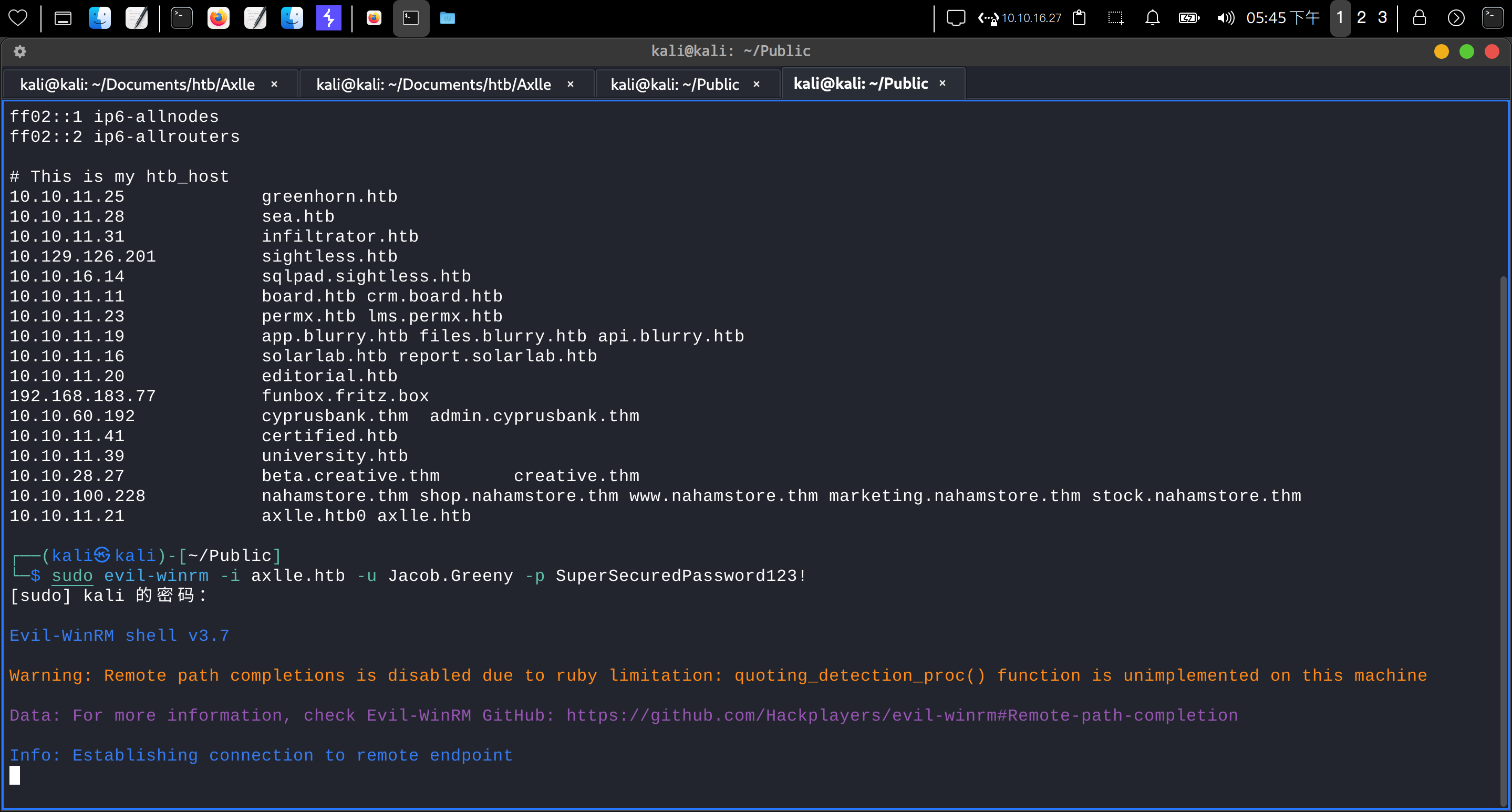Click the 'ff02::2 ip6-allrouters' line
The height and width of the screenshot is (812, 1512).
coord(125,137)
